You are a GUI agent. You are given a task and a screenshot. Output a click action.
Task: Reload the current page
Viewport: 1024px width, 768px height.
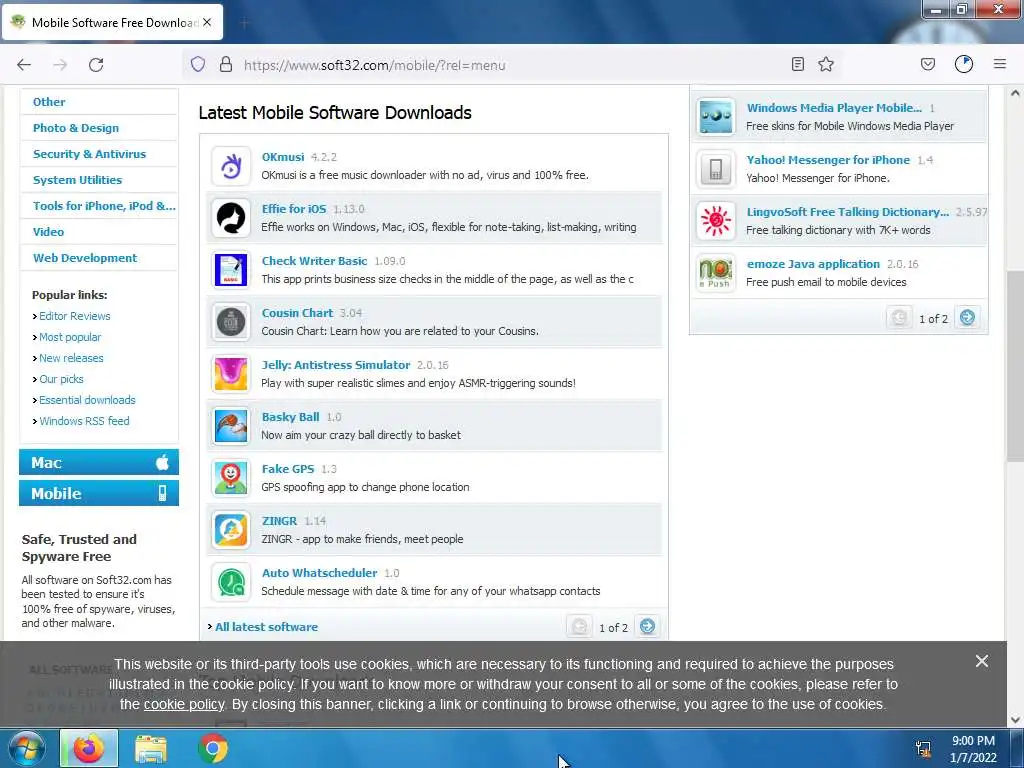tap(96, 65)
